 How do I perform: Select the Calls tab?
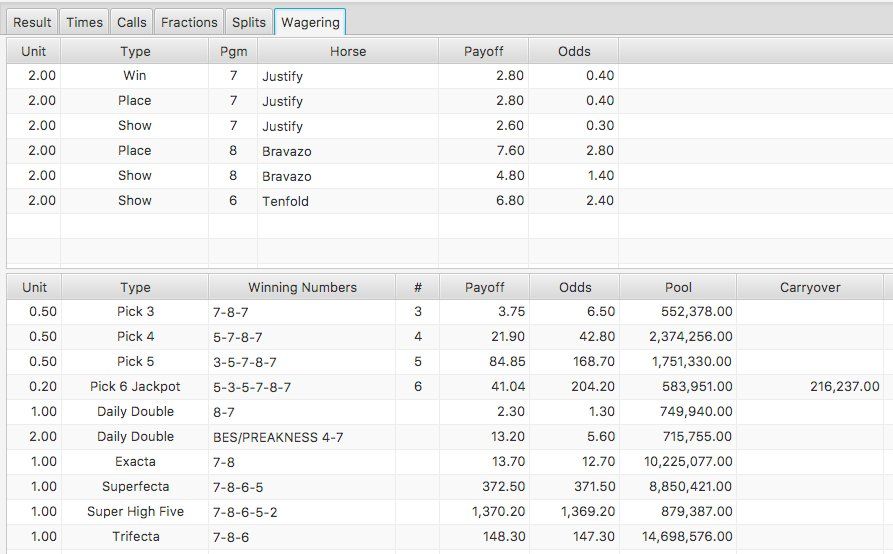[131, 22]
